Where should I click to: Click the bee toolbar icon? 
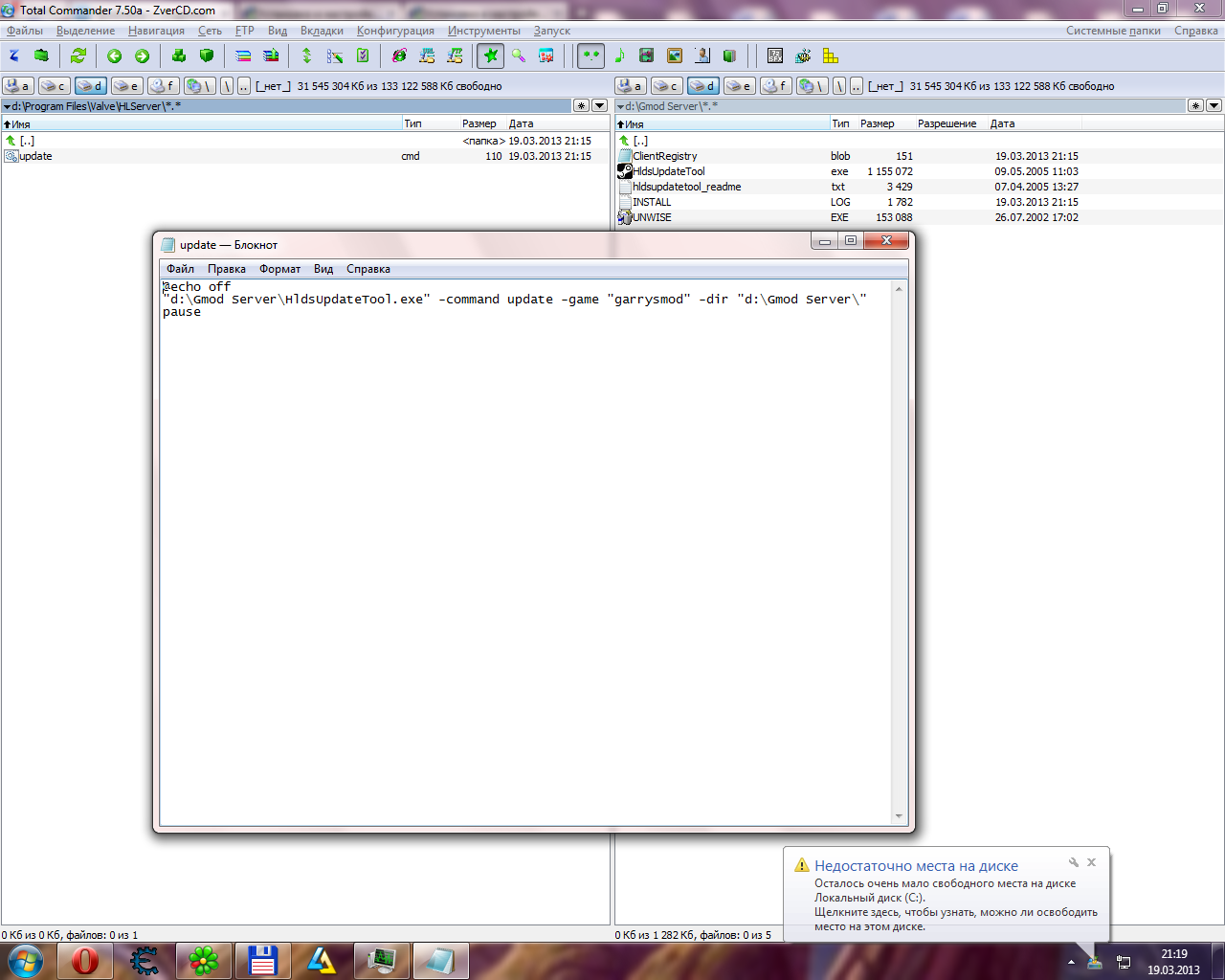tap(803, 56)
